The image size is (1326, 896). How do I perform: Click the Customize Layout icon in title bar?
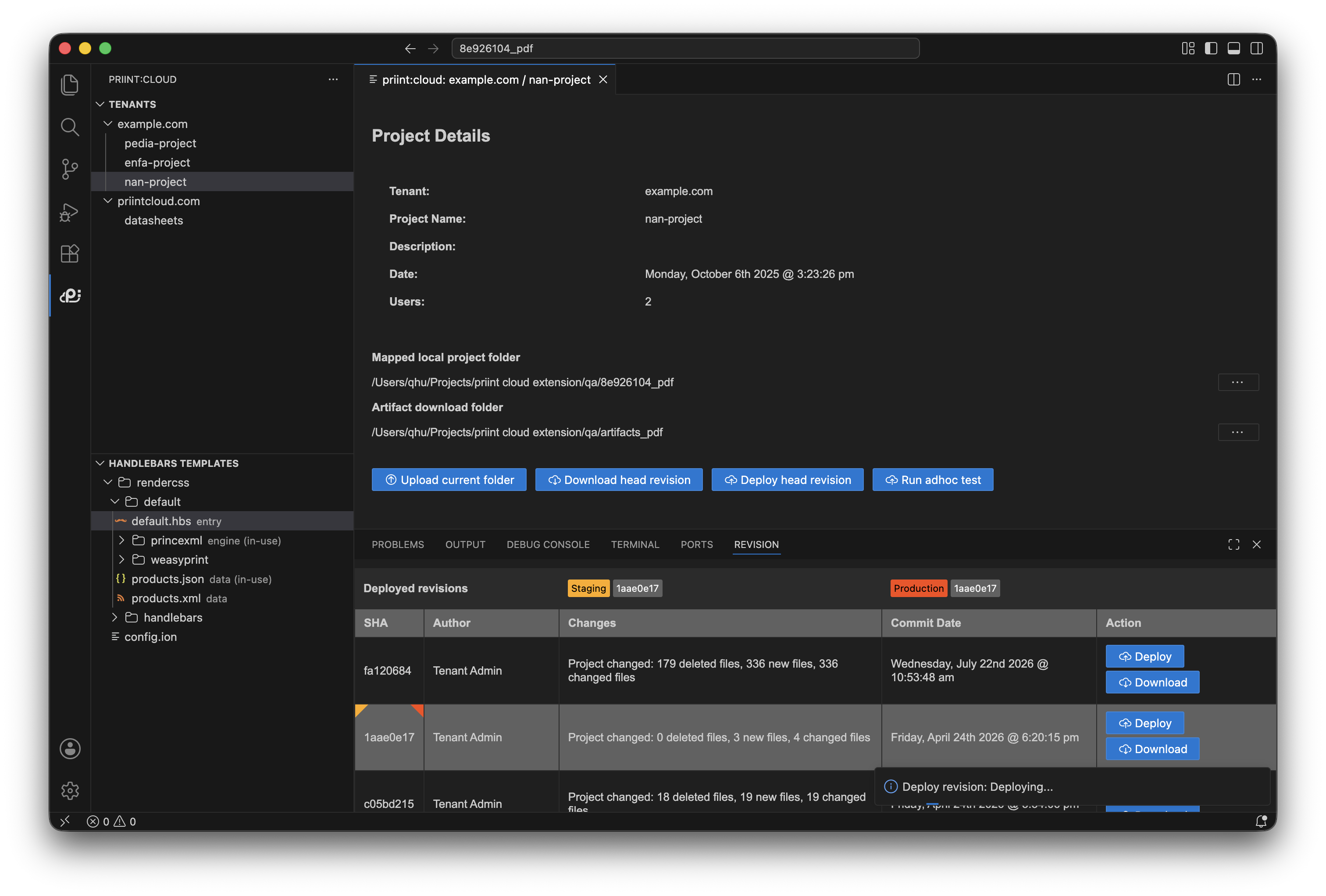pyautogui.click(x=1188, y=49)
